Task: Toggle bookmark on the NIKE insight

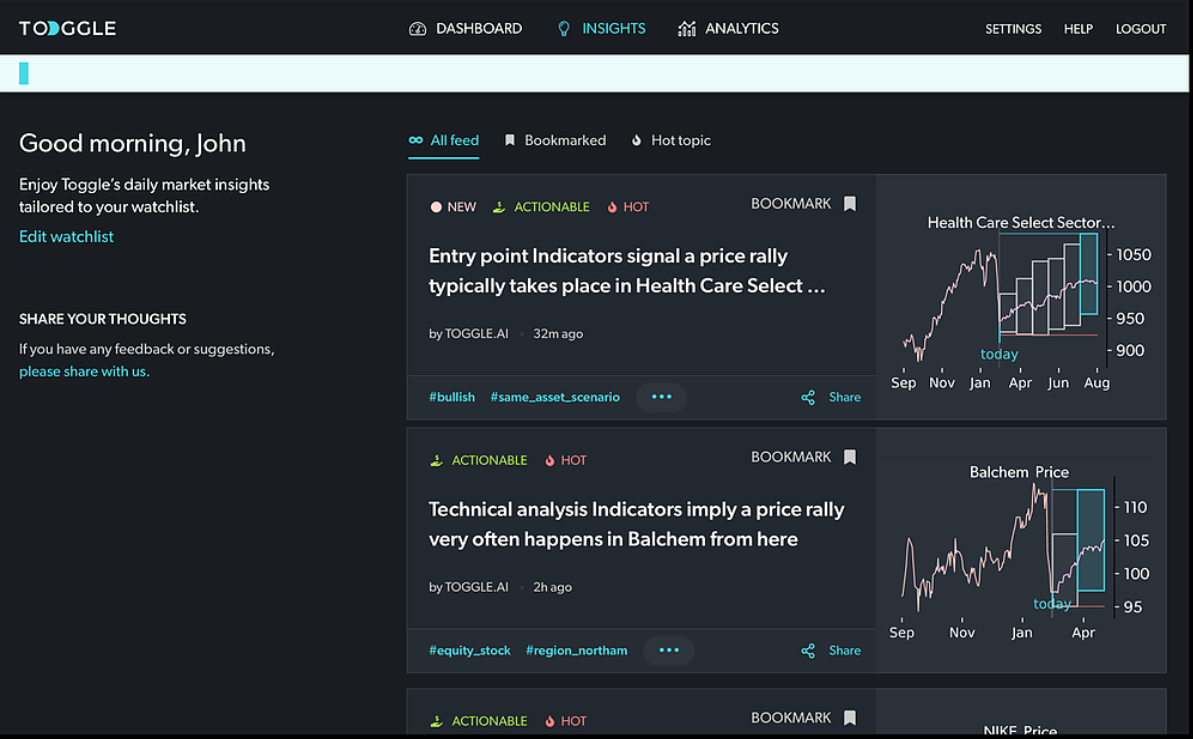Action: tap(850, 718)
